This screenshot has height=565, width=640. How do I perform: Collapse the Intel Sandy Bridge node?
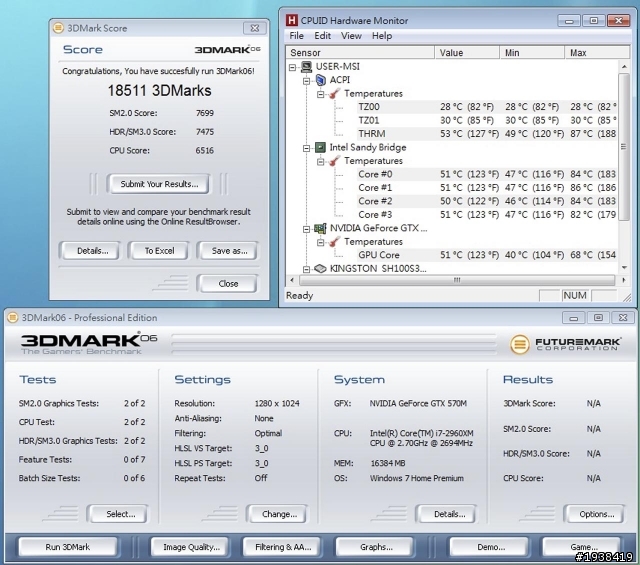coord(307,148)
